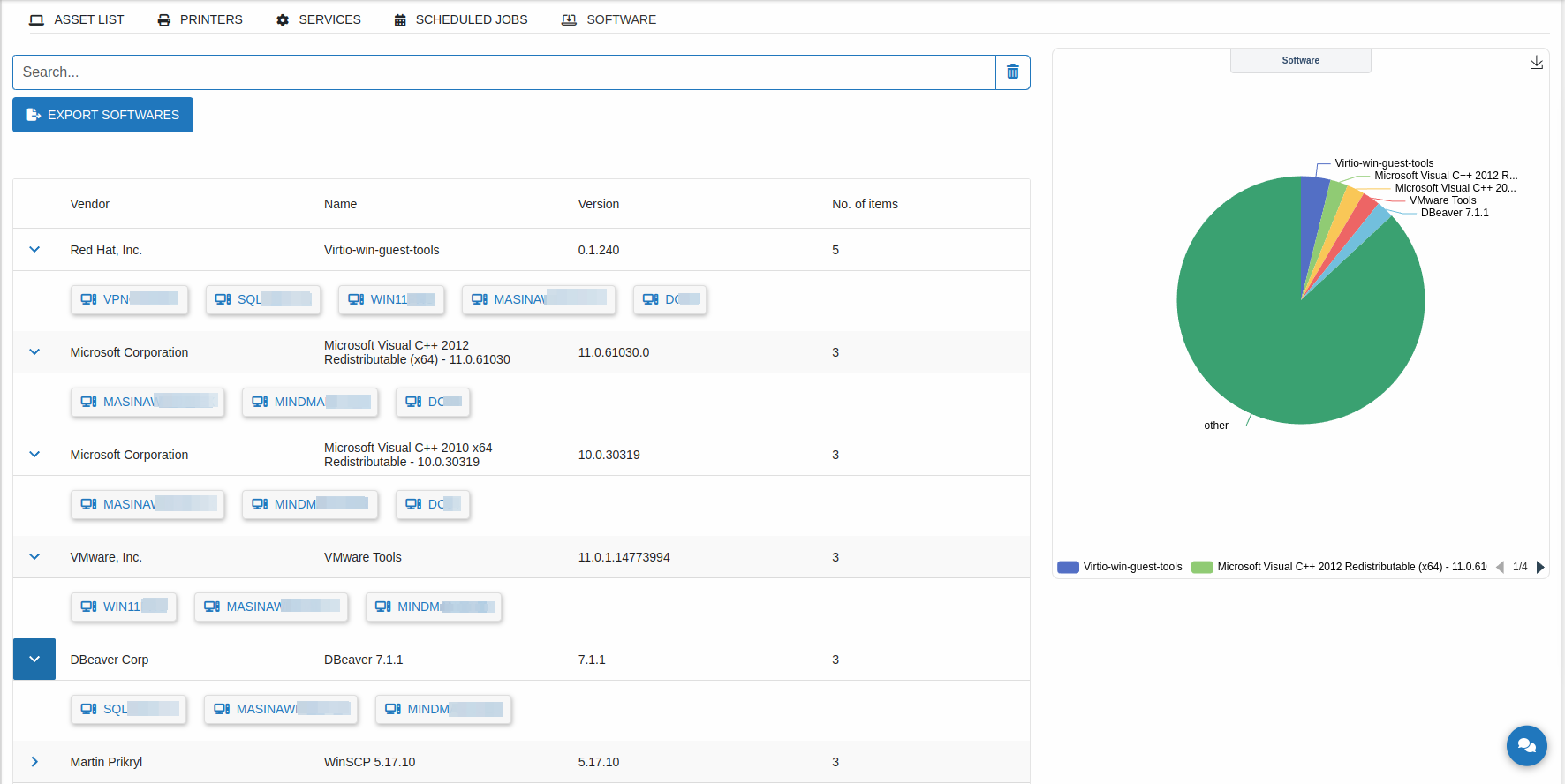Go to next chart legend page
This screenshot has height=784, width=1565.
[1540, 567]
